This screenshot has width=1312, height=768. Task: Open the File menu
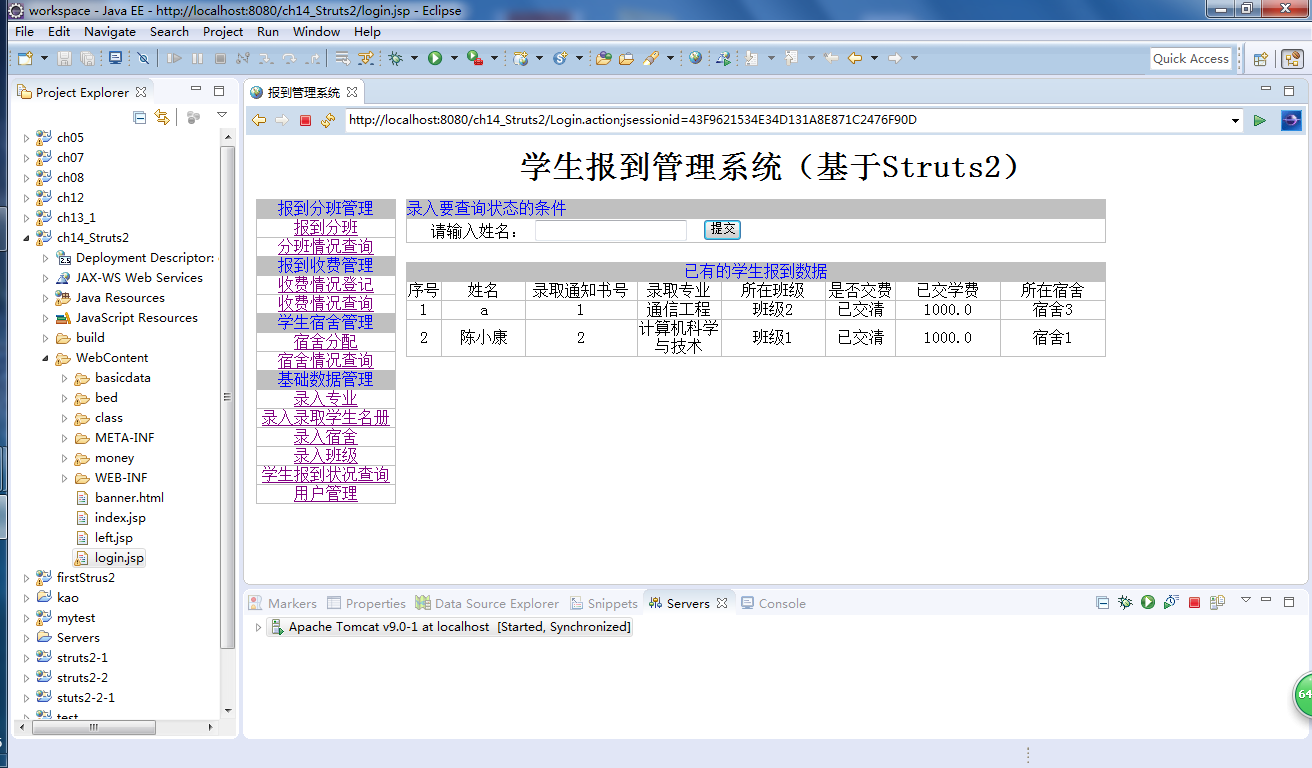[24, 31]
